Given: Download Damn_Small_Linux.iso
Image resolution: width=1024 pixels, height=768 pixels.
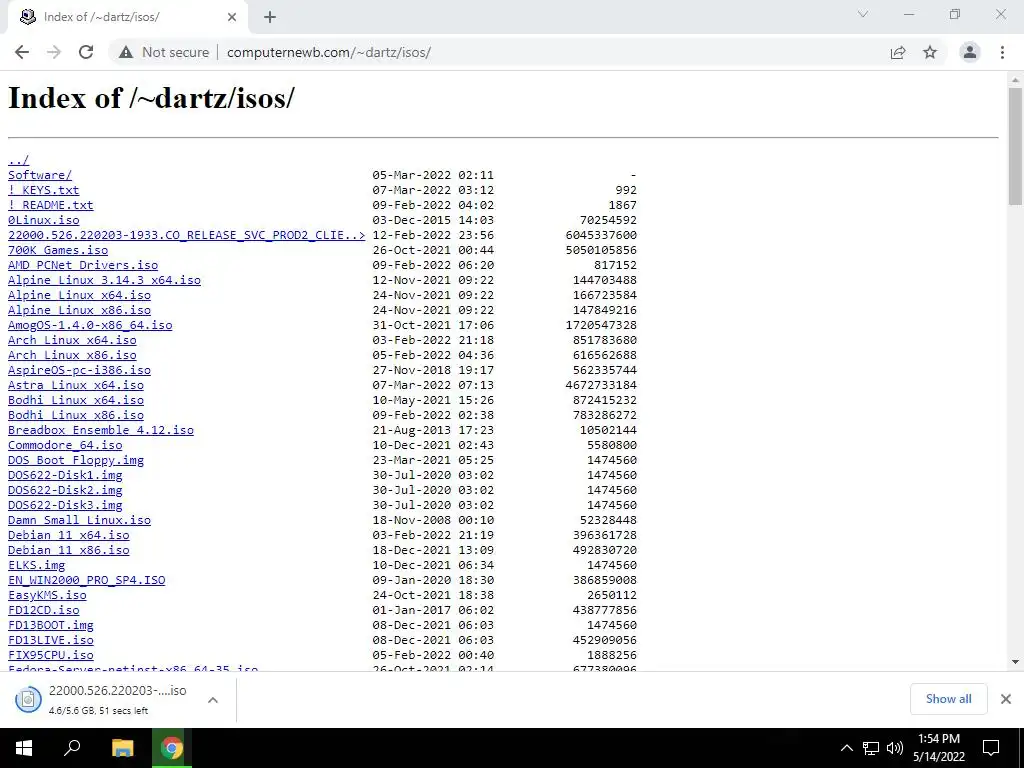Looking at the screenshot, I should tap(80, 520).
